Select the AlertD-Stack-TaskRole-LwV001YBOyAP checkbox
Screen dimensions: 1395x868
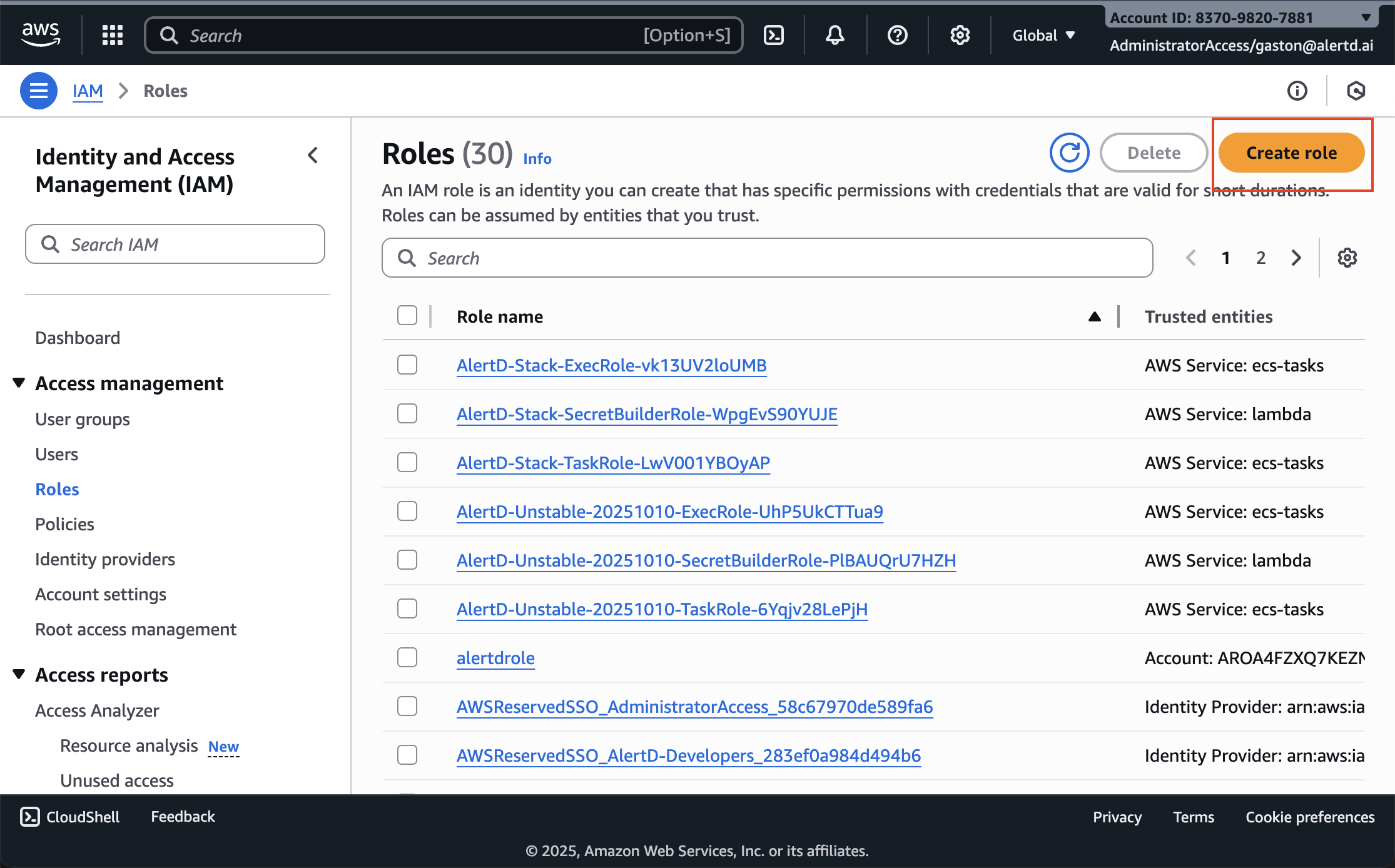point(407,462)
